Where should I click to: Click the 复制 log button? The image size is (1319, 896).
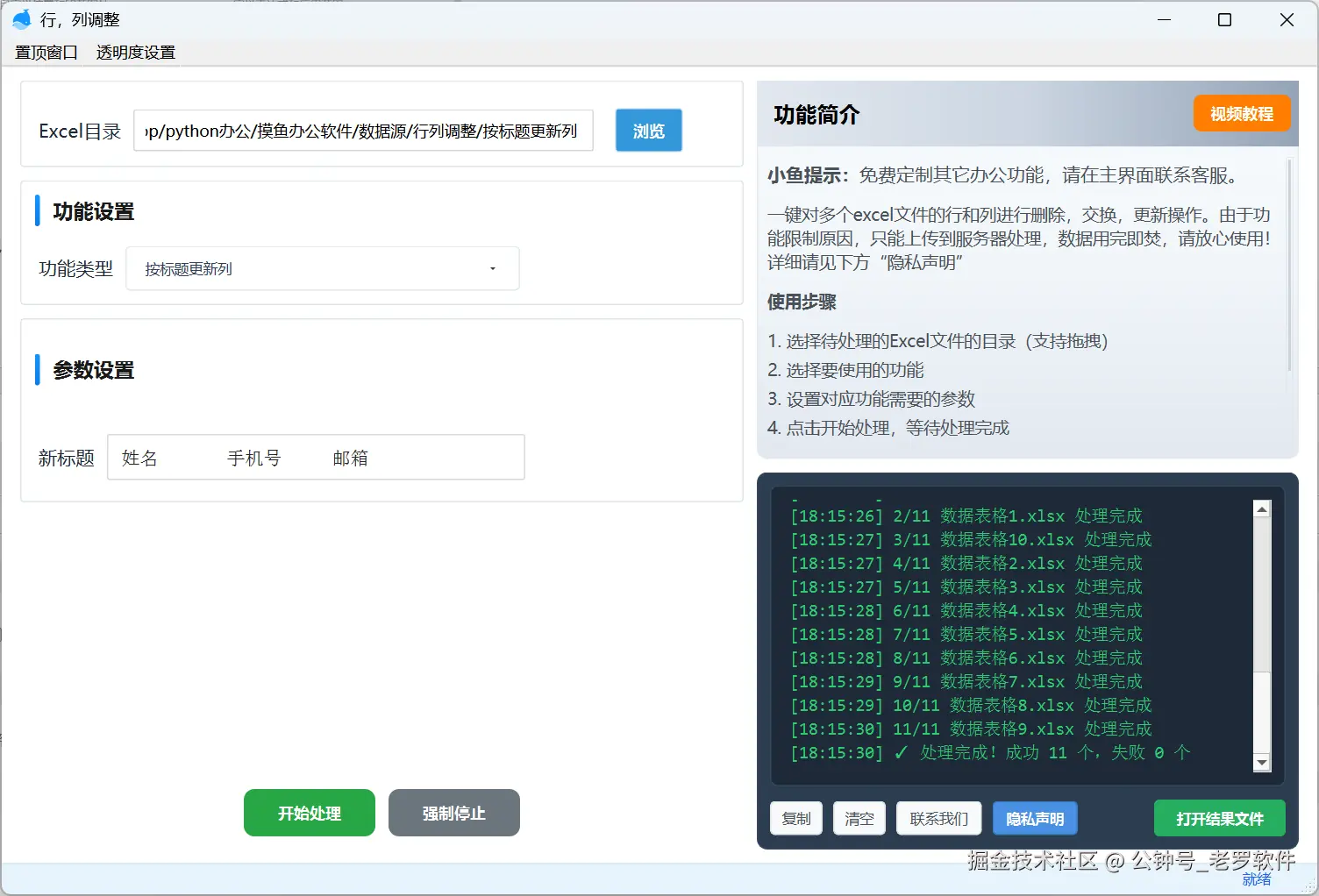pyautogui.click(x=796, y=818)
